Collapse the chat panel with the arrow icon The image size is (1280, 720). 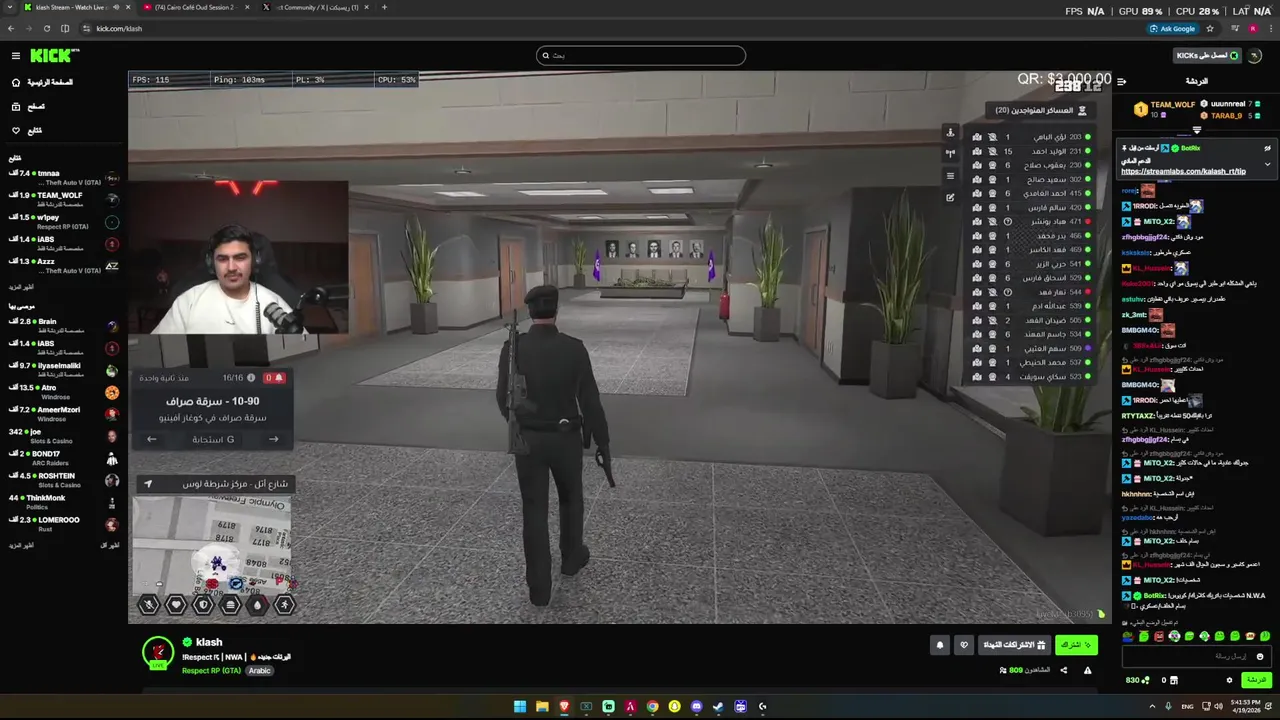pos(1121,82)
